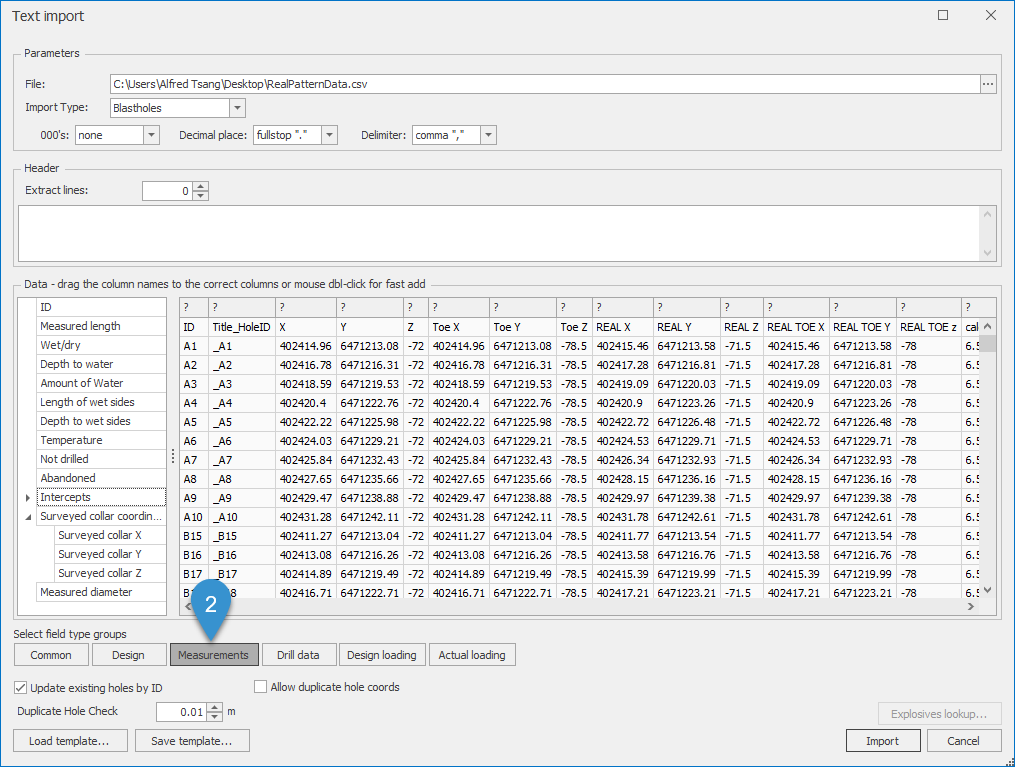This screenshot has width=1015, height=767.
Task: Select the Measurements field group
Action: [214, 655]
